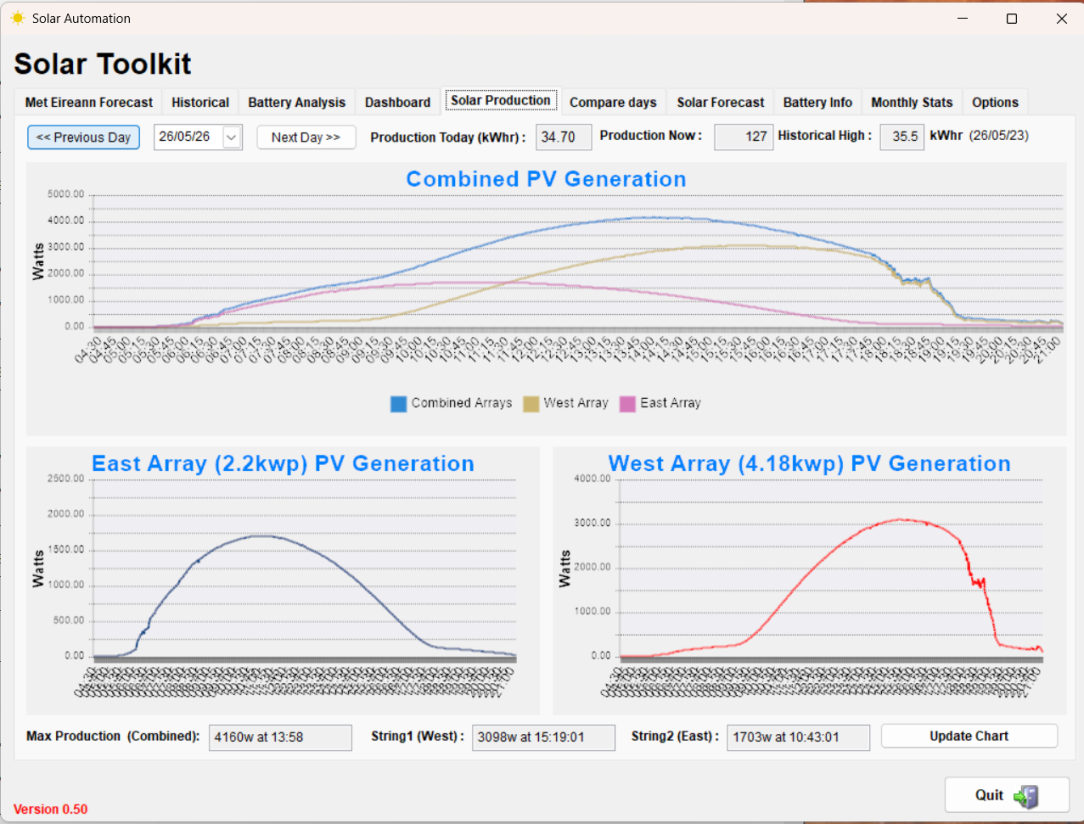This screenshot has height=824, width=1084.
Task: Switch to the Historical tab
Action: (200, 102)
